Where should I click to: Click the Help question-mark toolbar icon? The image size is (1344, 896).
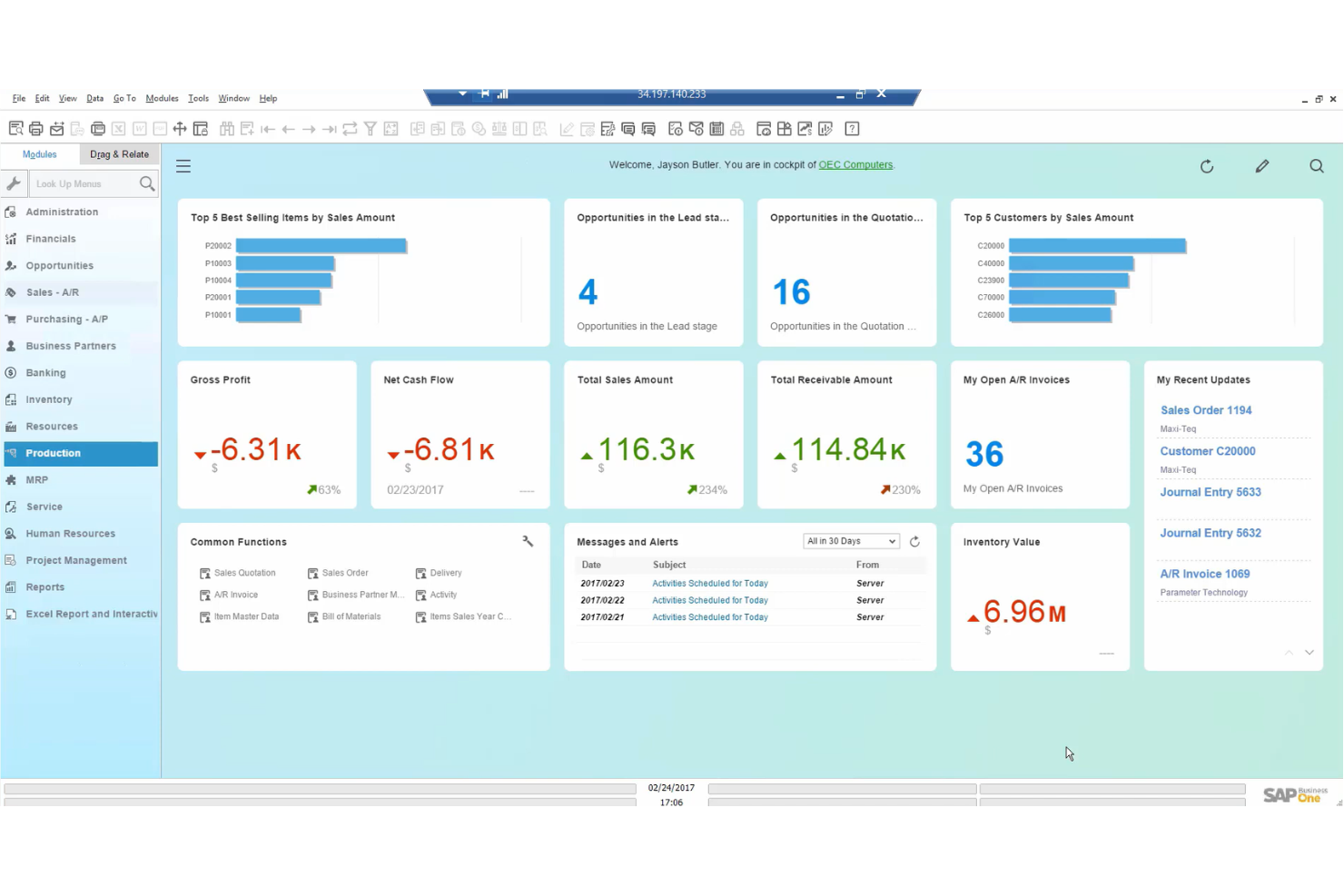[852, 128]
